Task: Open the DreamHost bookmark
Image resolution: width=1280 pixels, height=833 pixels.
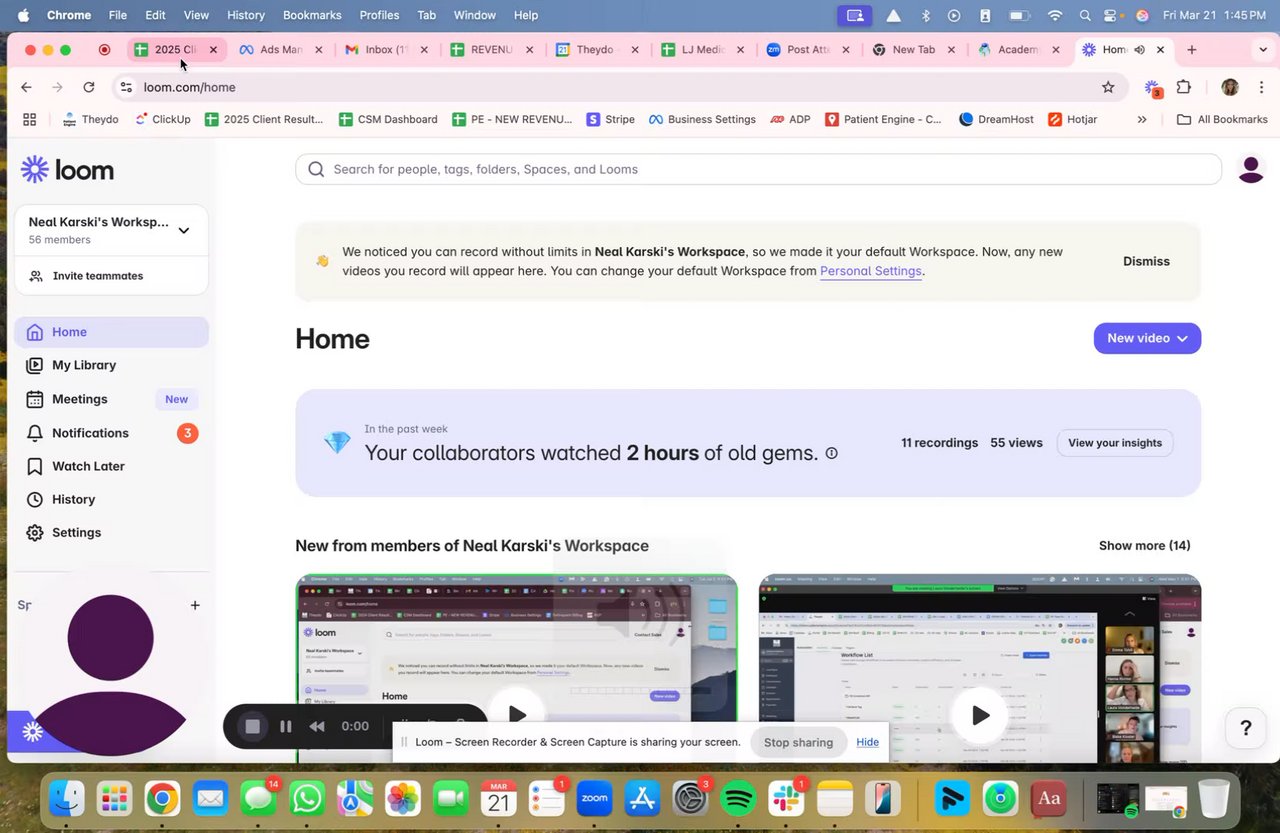Action: click(997, 119)
